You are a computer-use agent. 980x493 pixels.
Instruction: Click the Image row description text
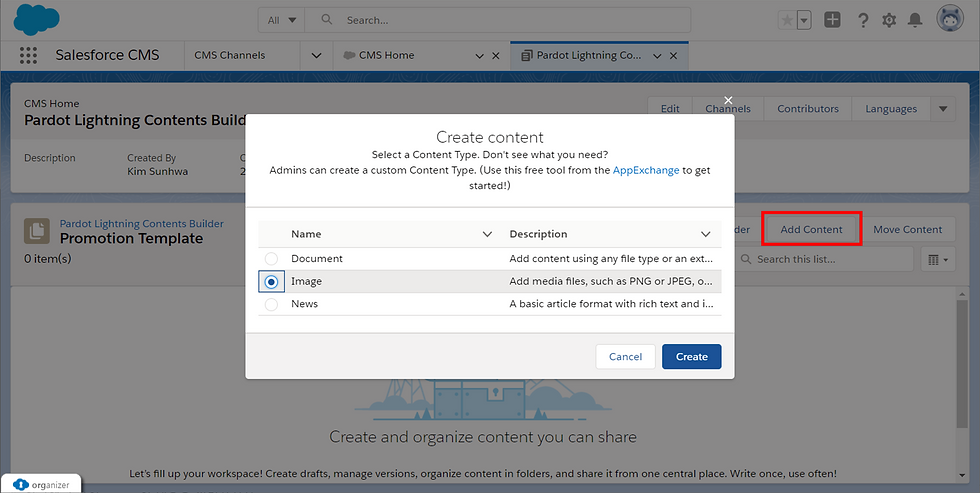[611, 281]
